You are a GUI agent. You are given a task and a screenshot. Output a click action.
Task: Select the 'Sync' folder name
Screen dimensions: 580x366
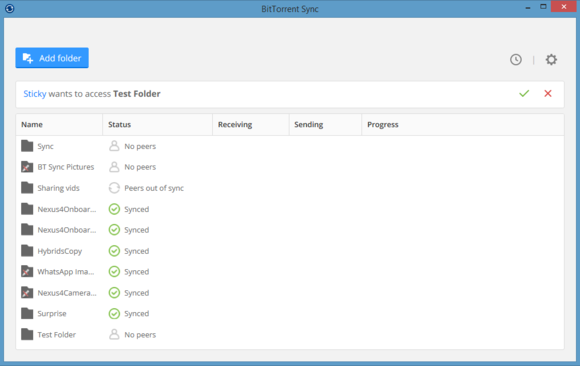[45, 146]
